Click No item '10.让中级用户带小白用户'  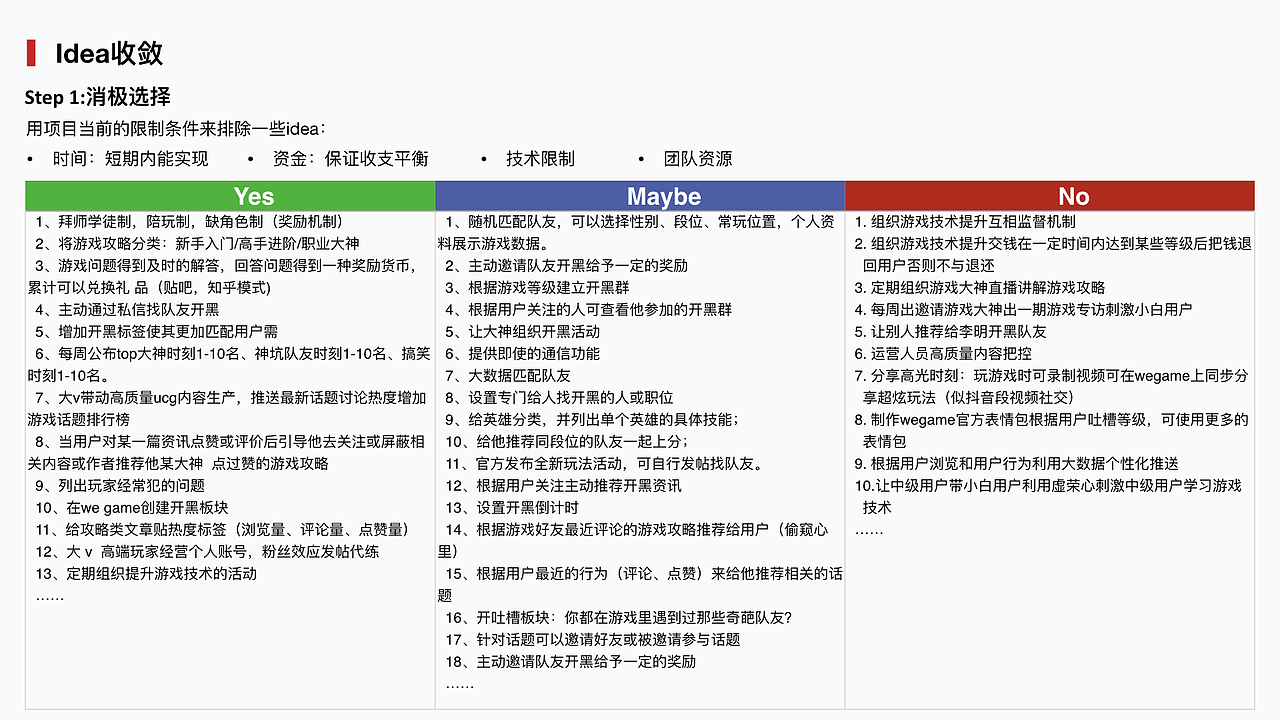tap(1048, 497)
